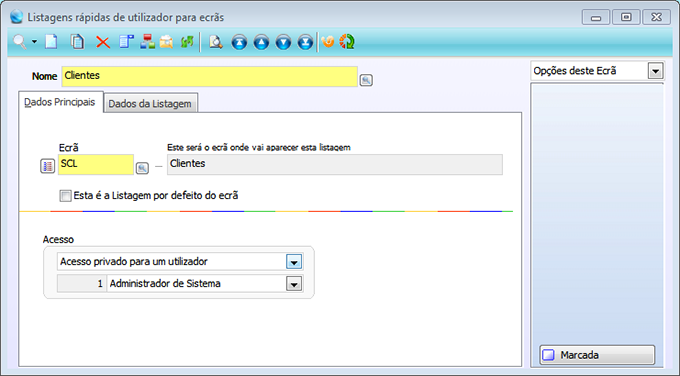The width and height of the screenshot is (680, 376).
Task: Click the green swap arrows toolbar icon
Action: pyautogui.click(x=187, y=42)
